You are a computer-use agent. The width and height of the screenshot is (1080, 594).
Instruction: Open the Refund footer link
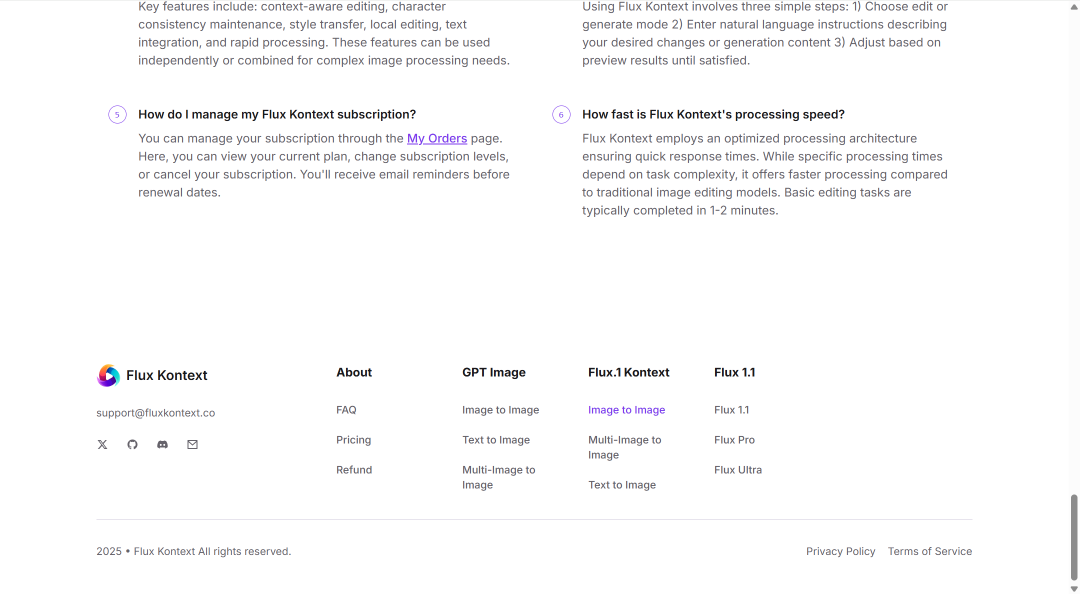tap(354, 470)
